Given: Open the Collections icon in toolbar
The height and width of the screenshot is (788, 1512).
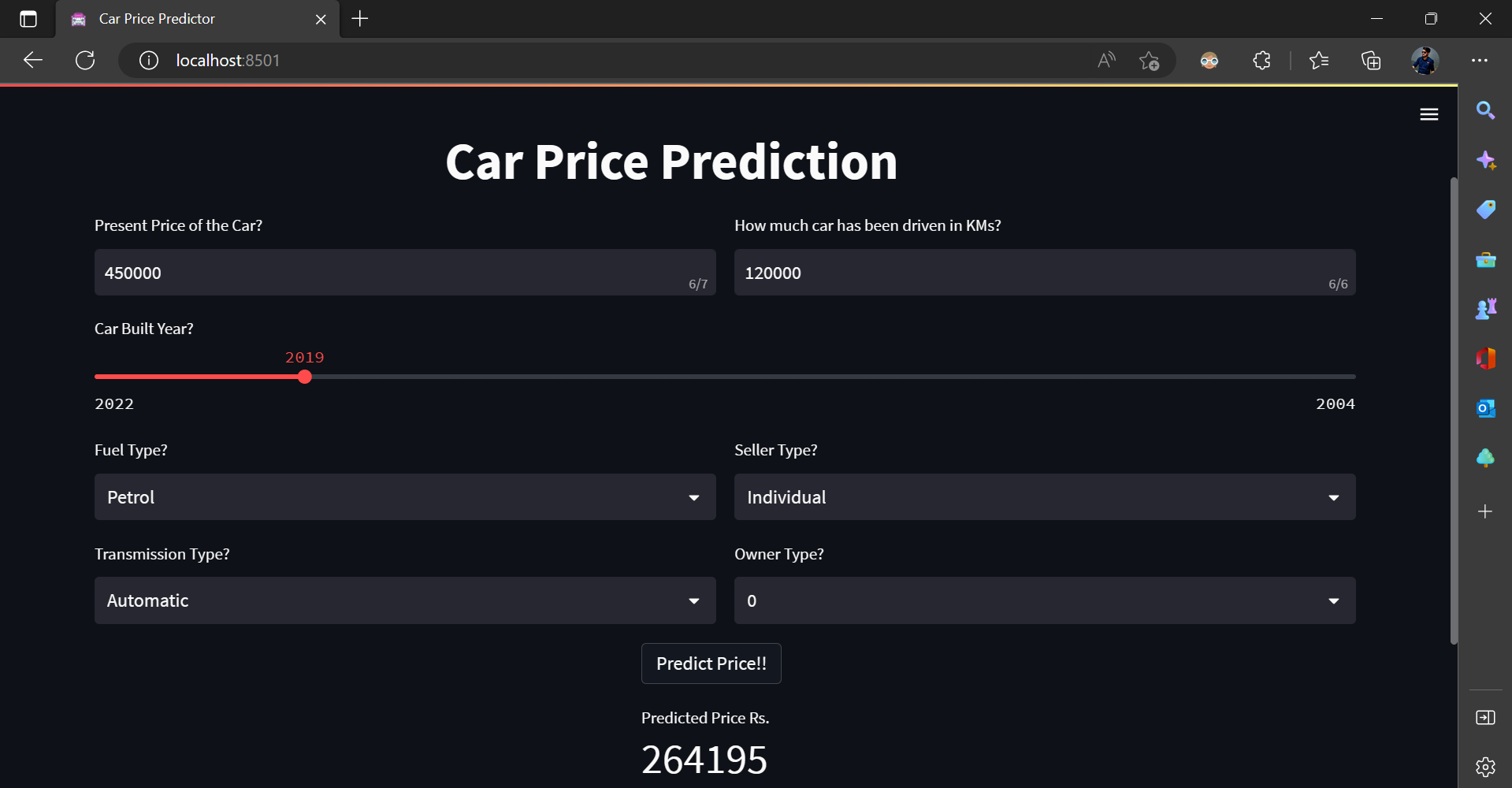Looking at the screenshot, I should (x=1371, y=60).
